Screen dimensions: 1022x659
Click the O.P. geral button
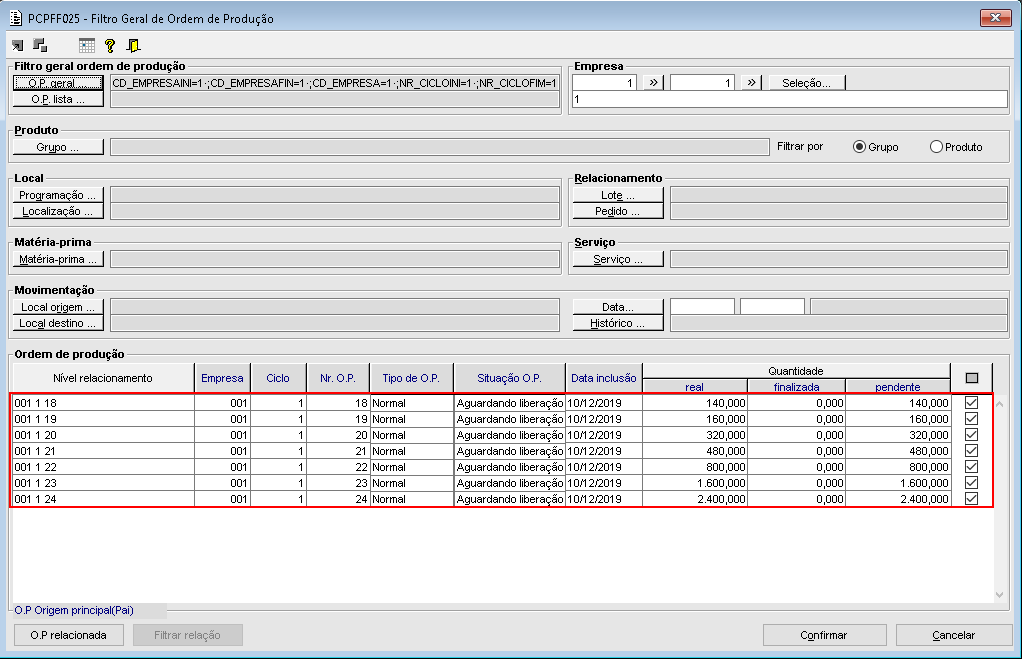tap(58, 83)
